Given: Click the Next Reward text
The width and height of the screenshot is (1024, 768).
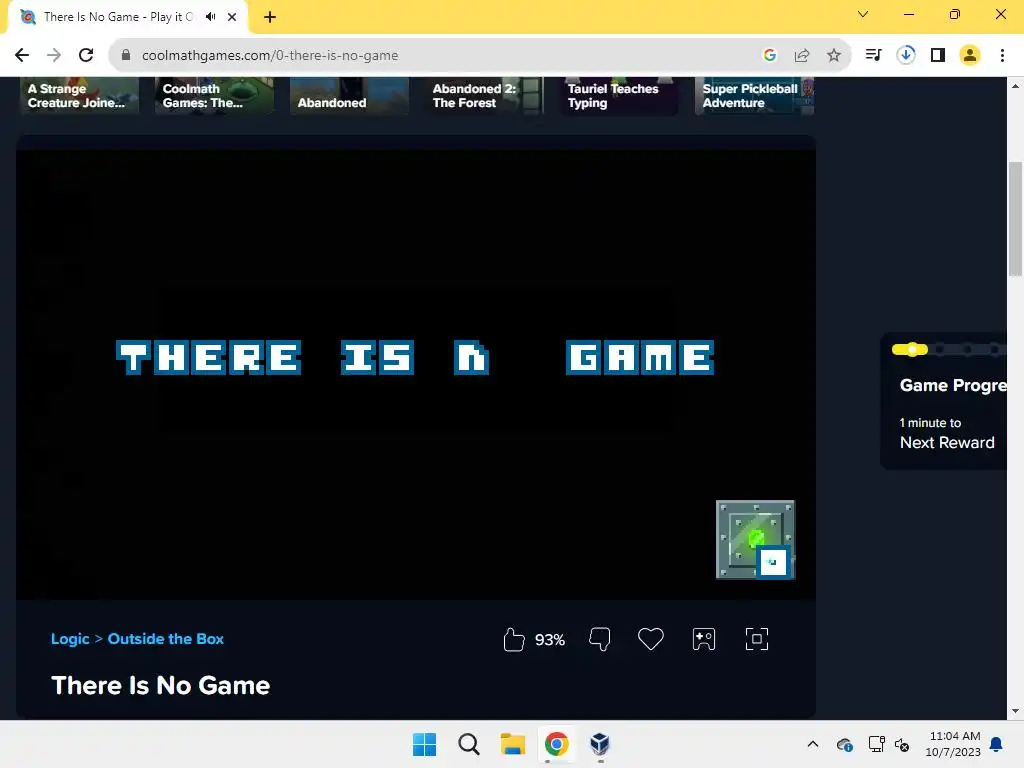Looking at the screenshot, I should coord(947,443).
